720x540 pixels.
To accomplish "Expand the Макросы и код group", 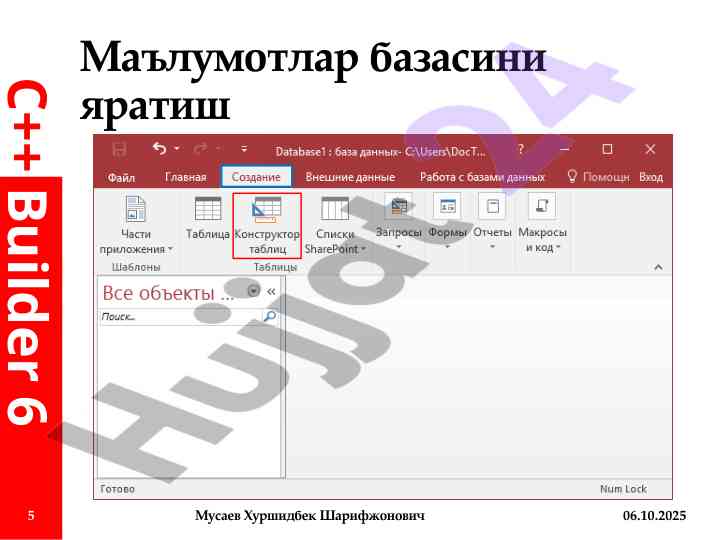I will pos(542,225).
